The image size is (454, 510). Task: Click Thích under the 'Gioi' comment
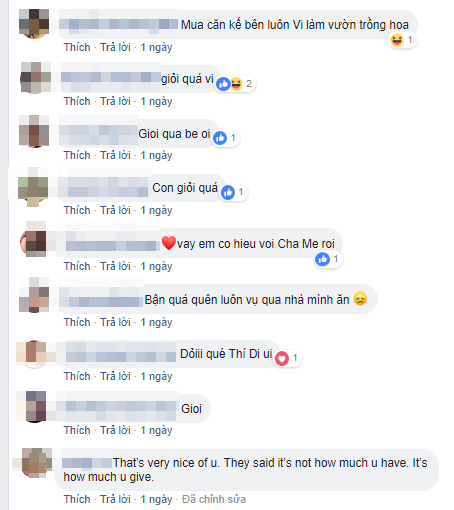[77, 430]
